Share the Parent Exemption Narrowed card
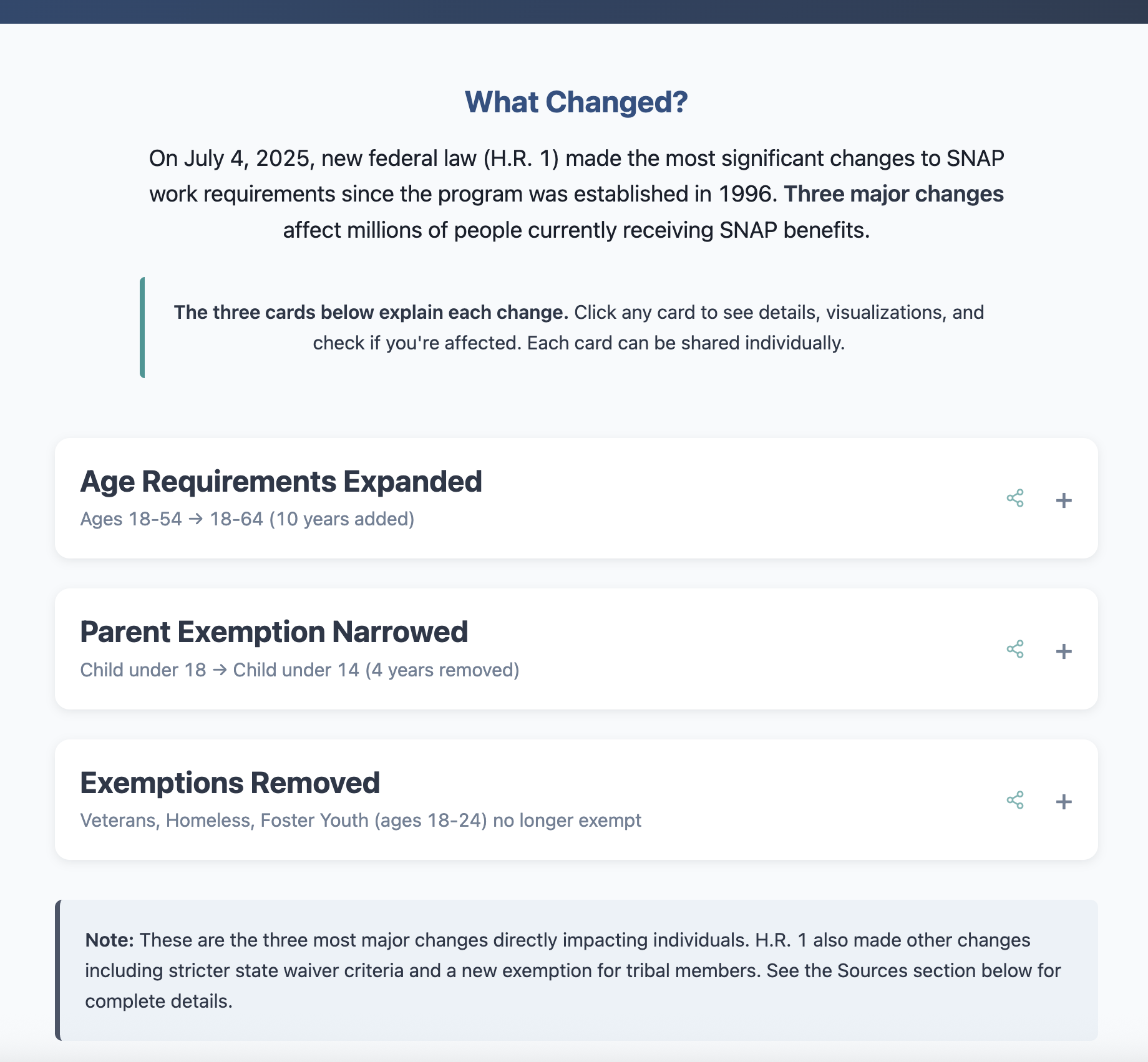The height and width of the screenshot is (1062, 1148). [1015, 649]
